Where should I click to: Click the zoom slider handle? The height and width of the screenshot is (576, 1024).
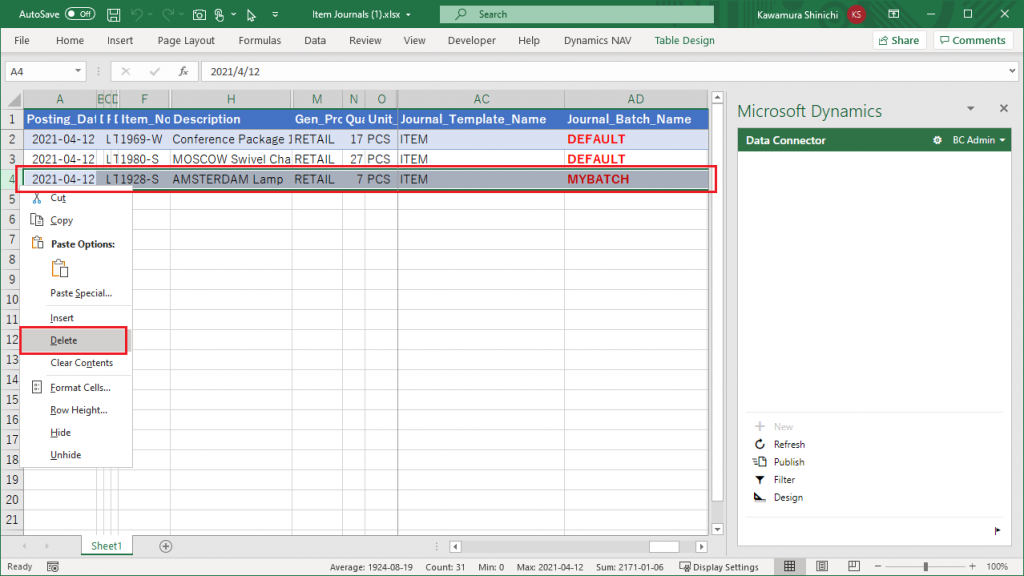(925, 567)
